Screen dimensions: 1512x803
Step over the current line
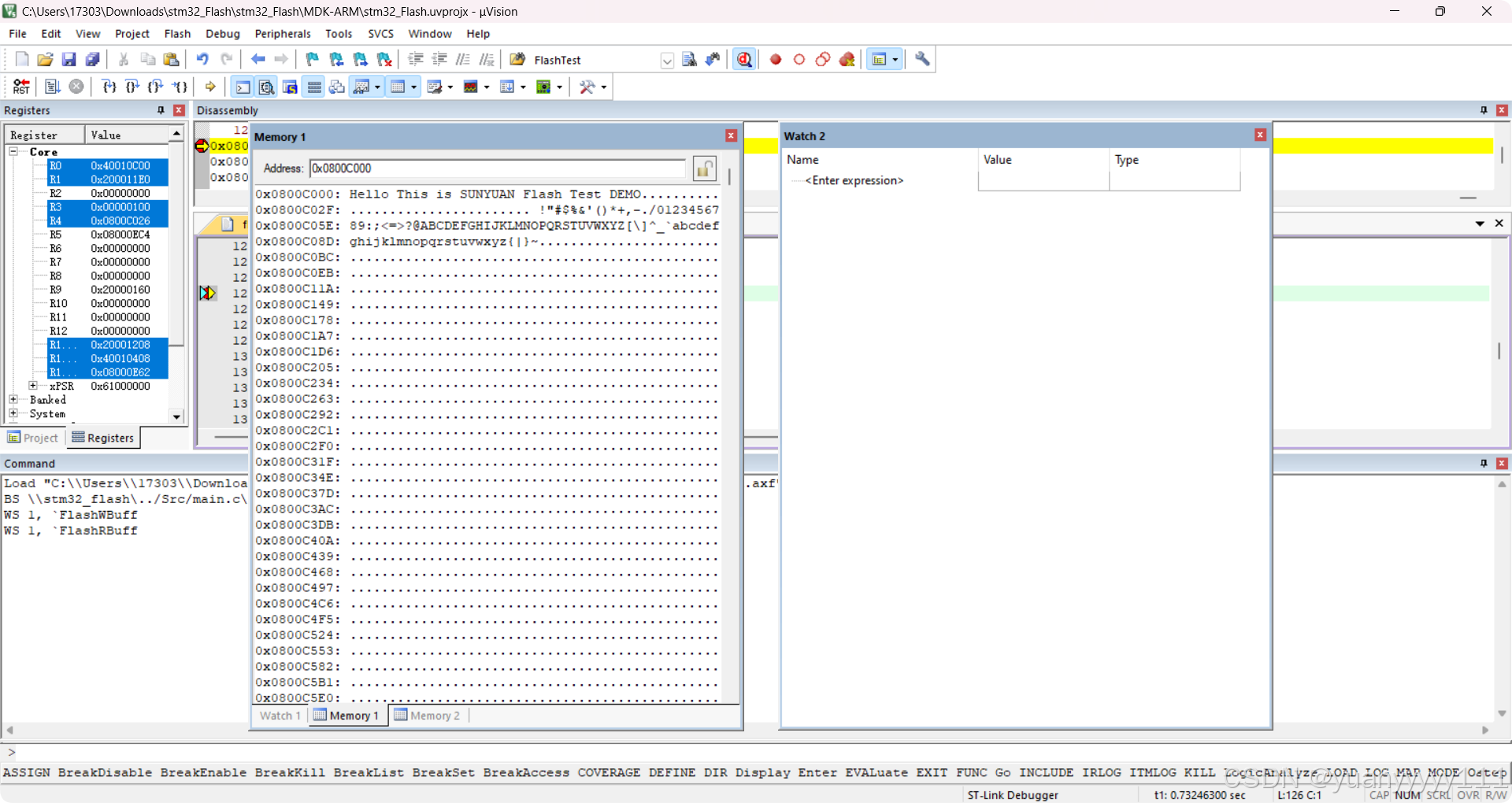132,87
